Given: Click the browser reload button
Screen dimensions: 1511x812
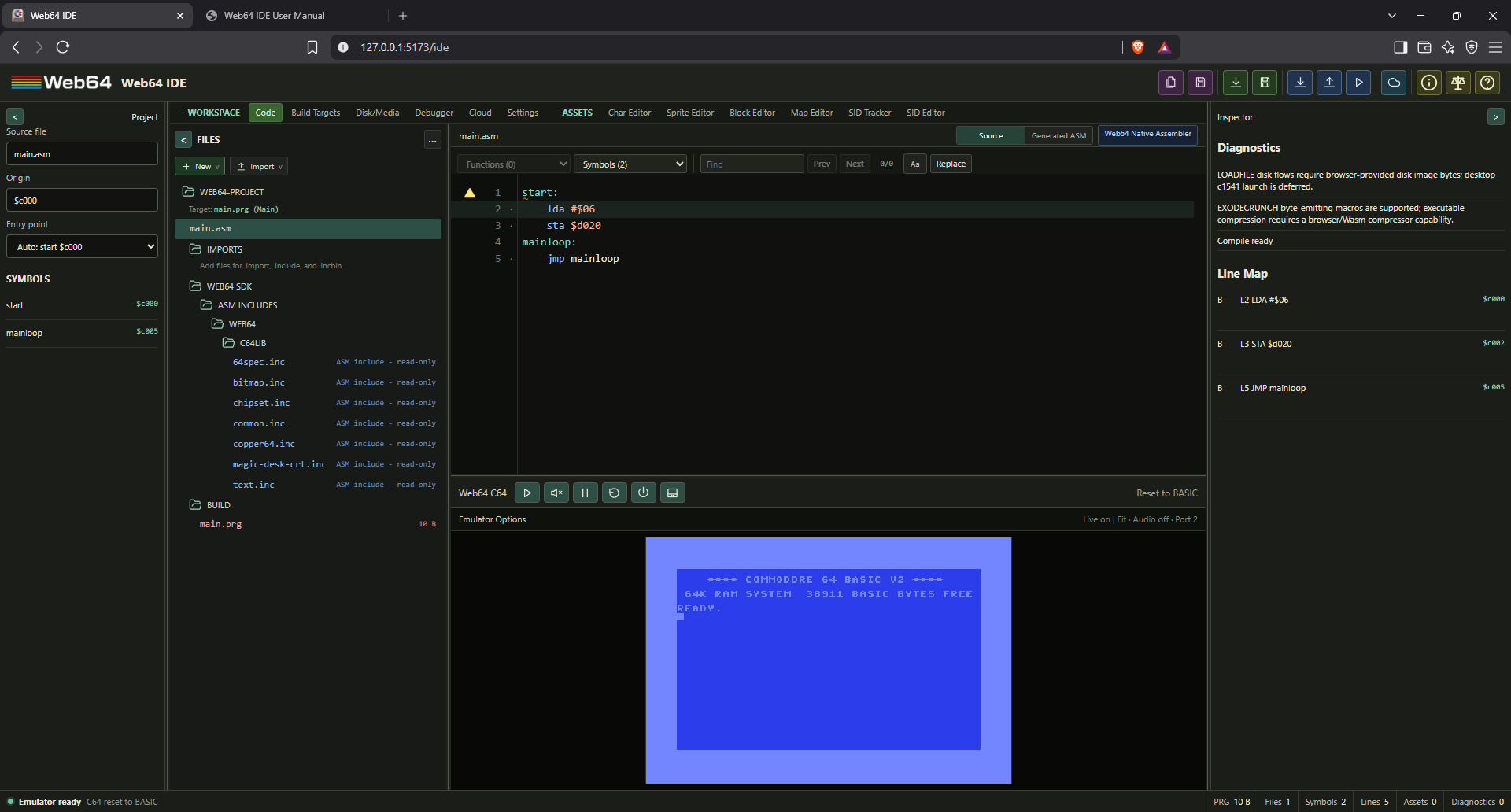Looking at the screenshot, I should (63, 47).
